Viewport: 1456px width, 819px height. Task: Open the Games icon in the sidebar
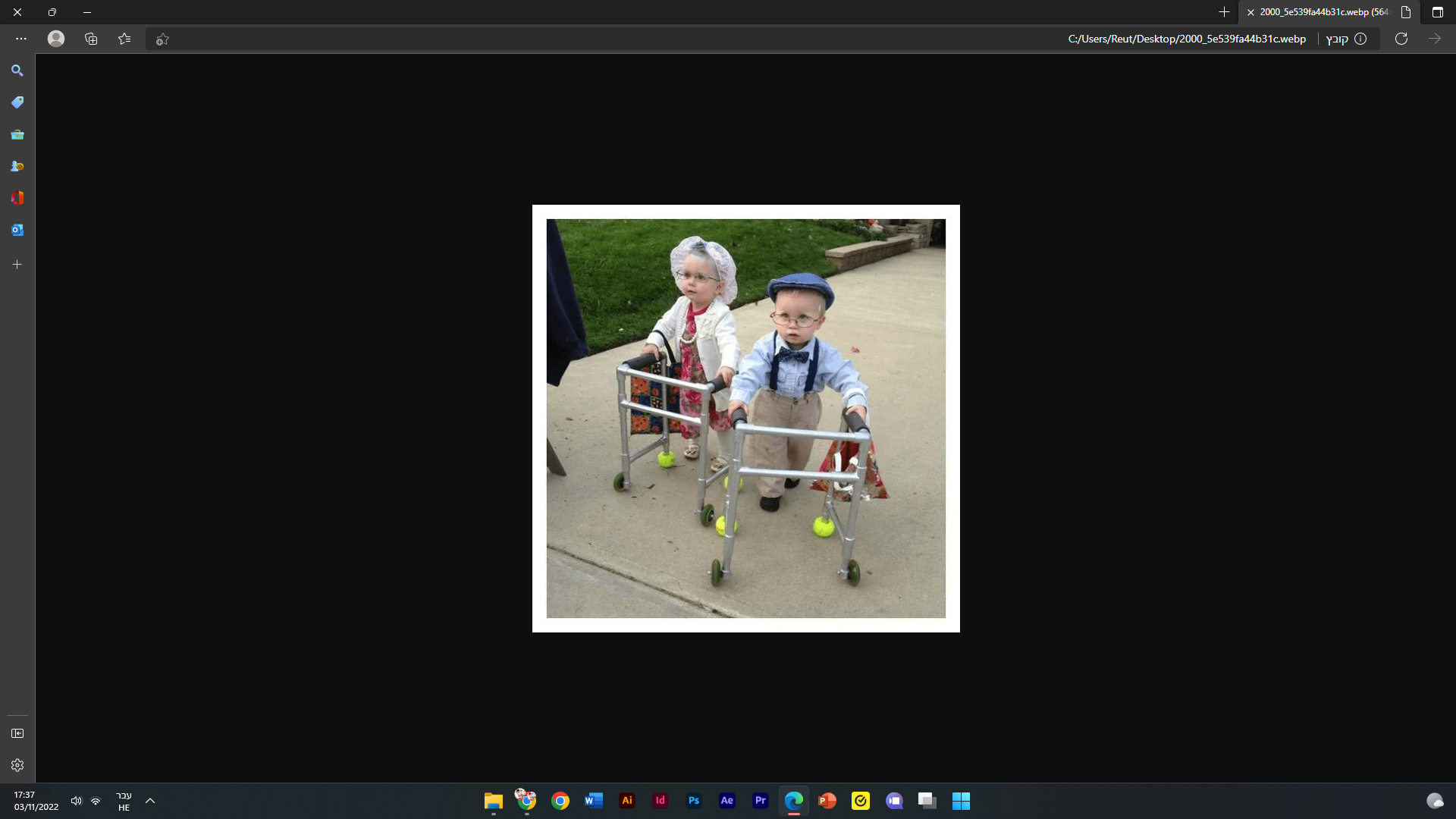[17, 166]
